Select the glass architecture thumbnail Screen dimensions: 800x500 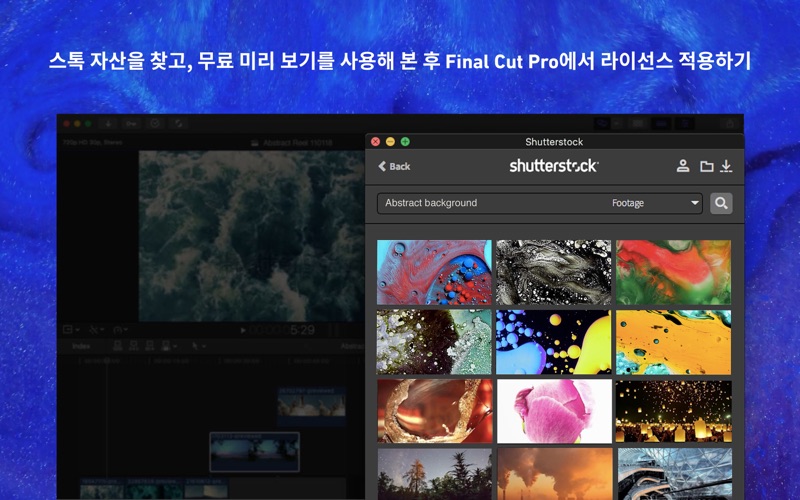click(x=674, y=474)
